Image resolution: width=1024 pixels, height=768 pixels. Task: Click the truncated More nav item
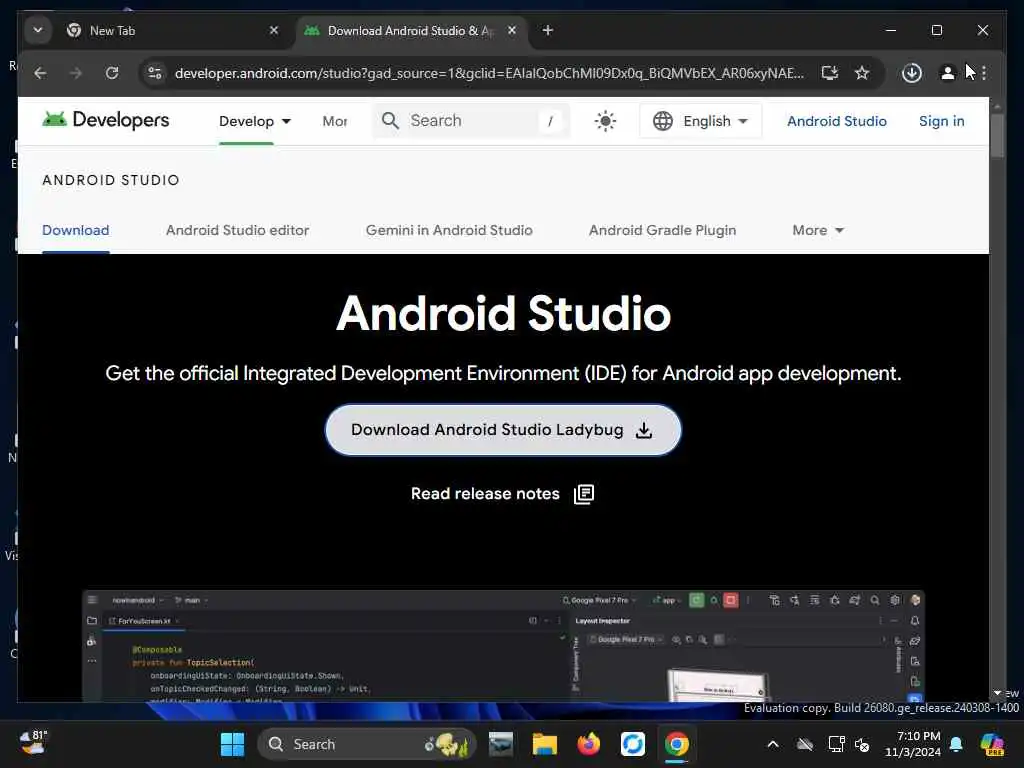pos(334,121)
